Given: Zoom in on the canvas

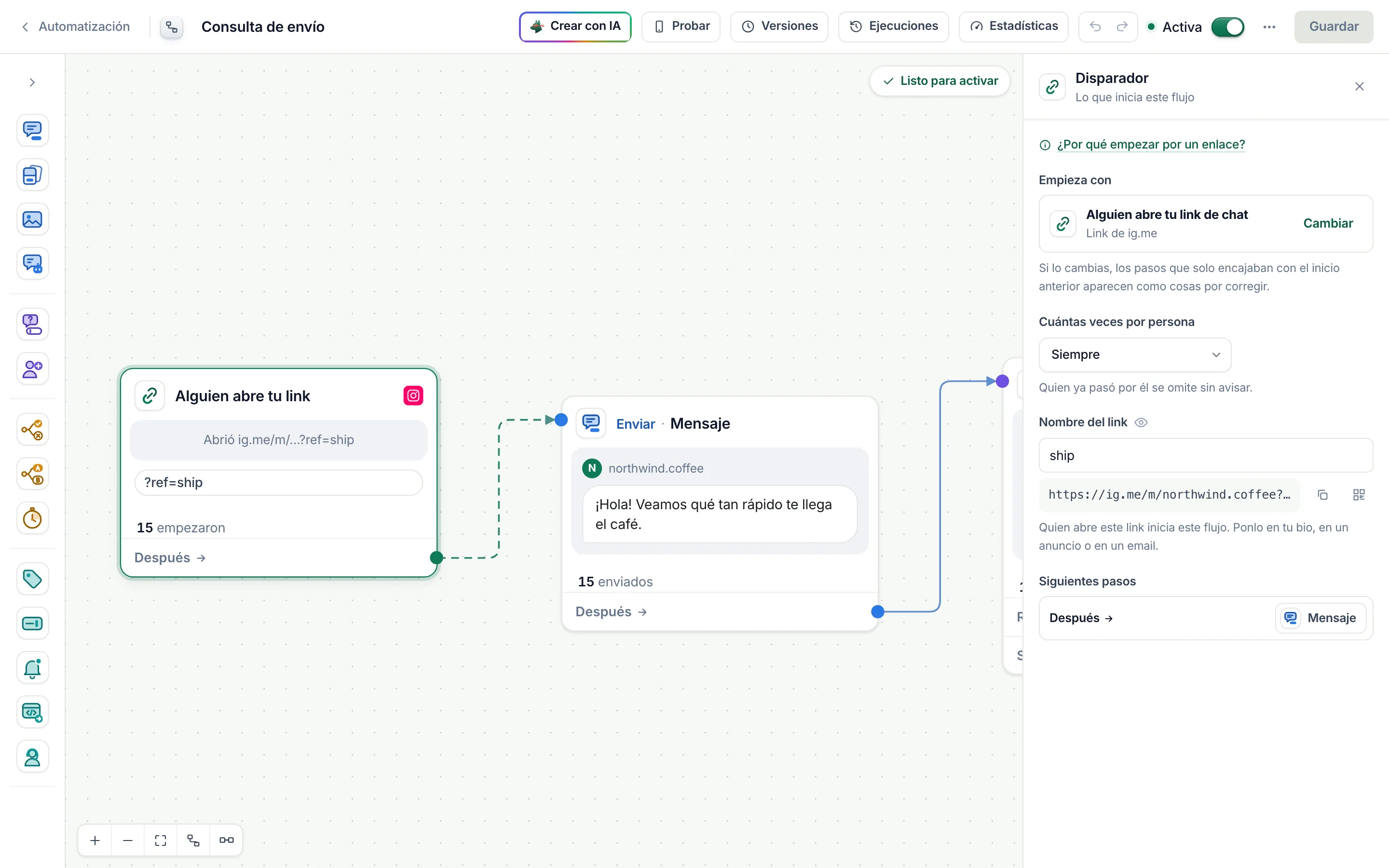Looking at the screenshot, I should tap(95, 841).
